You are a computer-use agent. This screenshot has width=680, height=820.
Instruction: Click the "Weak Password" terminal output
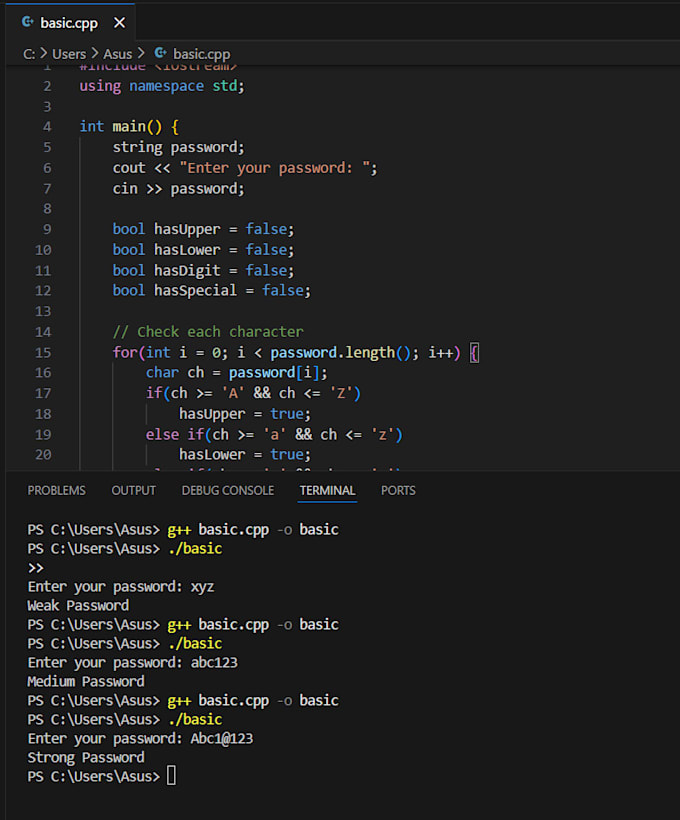click(78, 606)
